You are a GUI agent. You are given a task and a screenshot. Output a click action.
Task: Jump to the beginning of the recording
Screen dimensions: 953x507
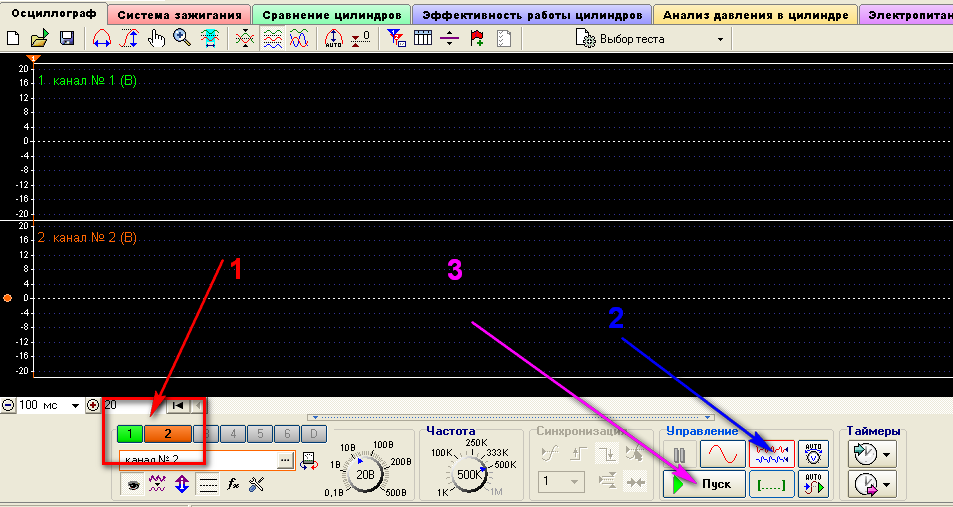click(179, 405)
